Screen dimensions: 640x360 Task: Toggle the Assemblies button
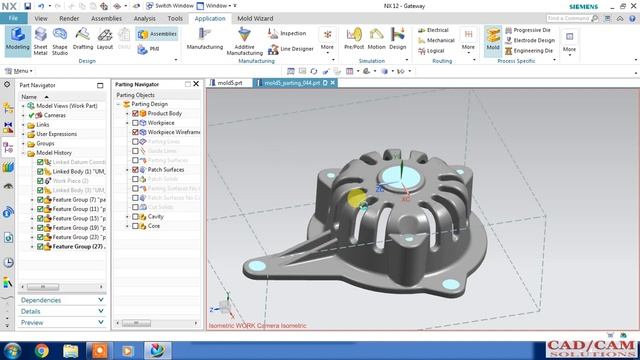157,34
